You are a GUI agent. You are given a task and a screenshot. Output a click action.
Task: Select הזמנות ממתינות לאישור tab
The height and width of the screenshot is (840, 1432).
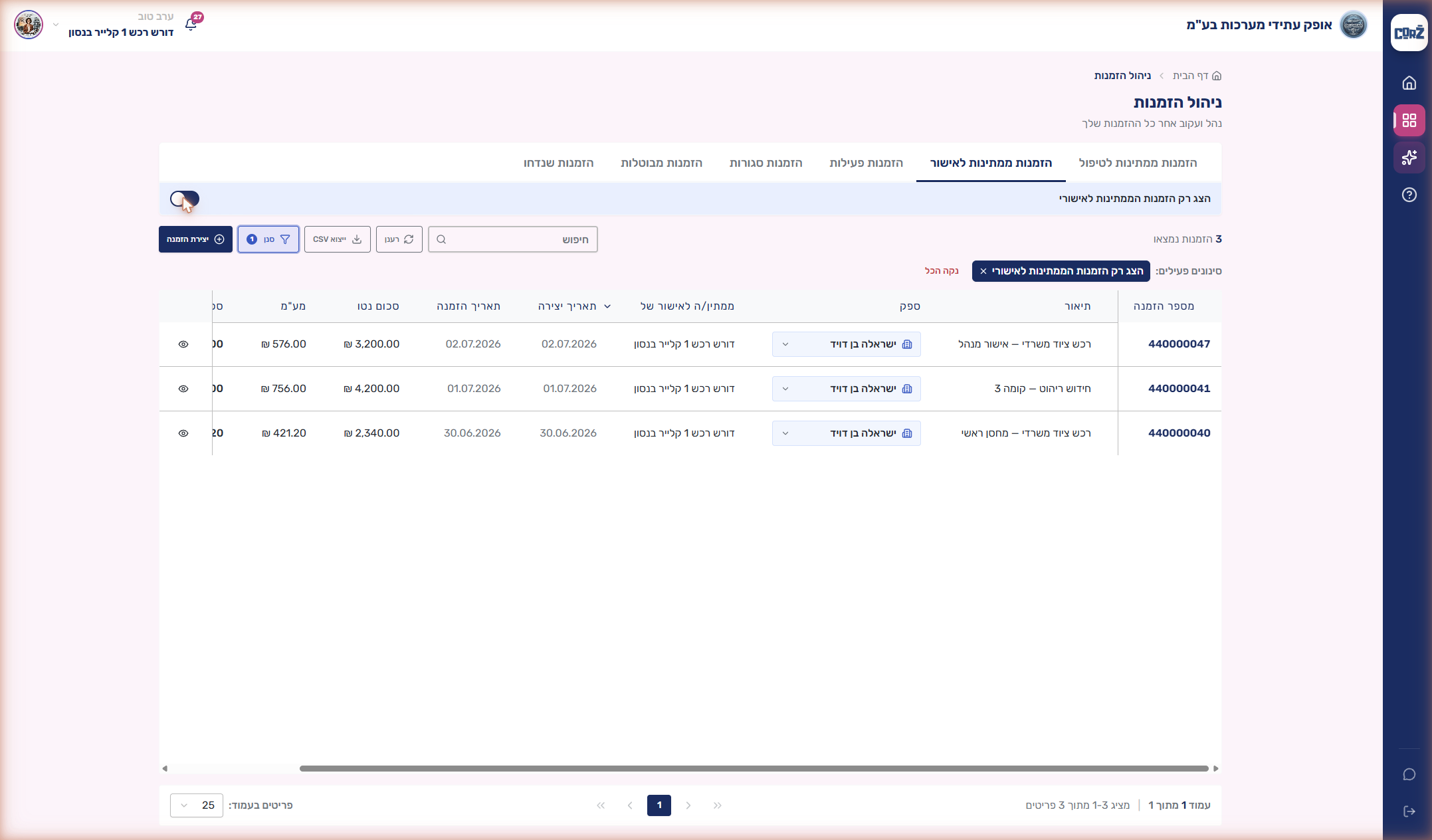pos(991,163)
